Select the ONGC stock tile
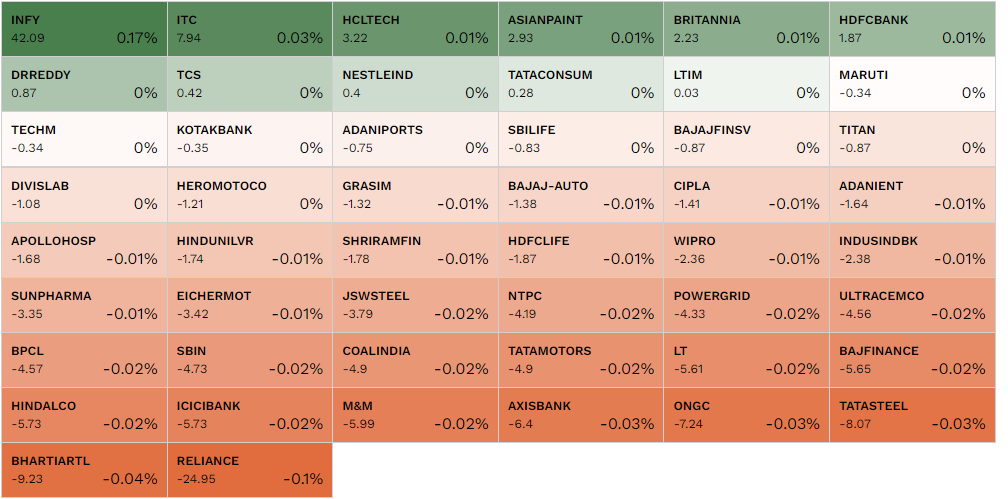The width and height of the screenshot is (1008, 499). pyautogui.click(x=746, y=415)
